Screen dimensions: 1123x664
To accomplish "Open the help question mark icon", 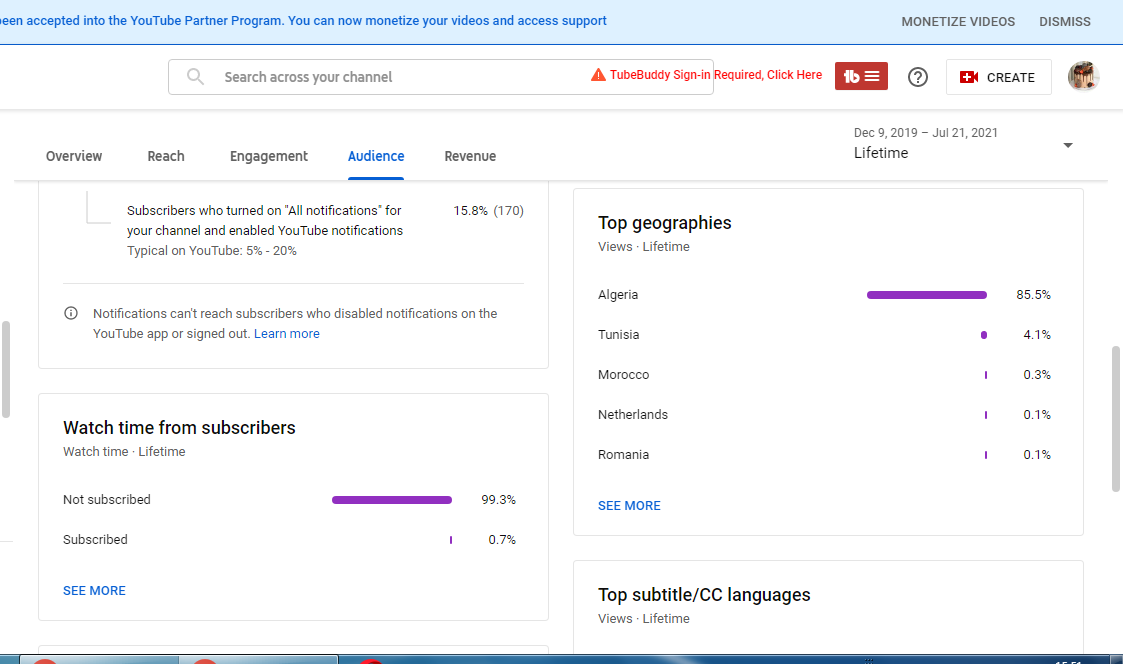I will 917,77.
